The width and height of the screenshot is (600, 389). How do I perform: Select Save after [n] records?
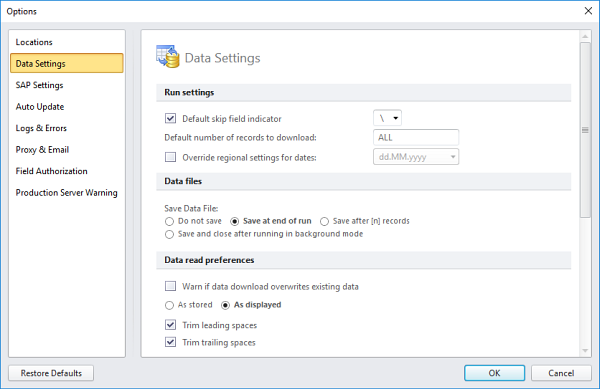(324, 221)
